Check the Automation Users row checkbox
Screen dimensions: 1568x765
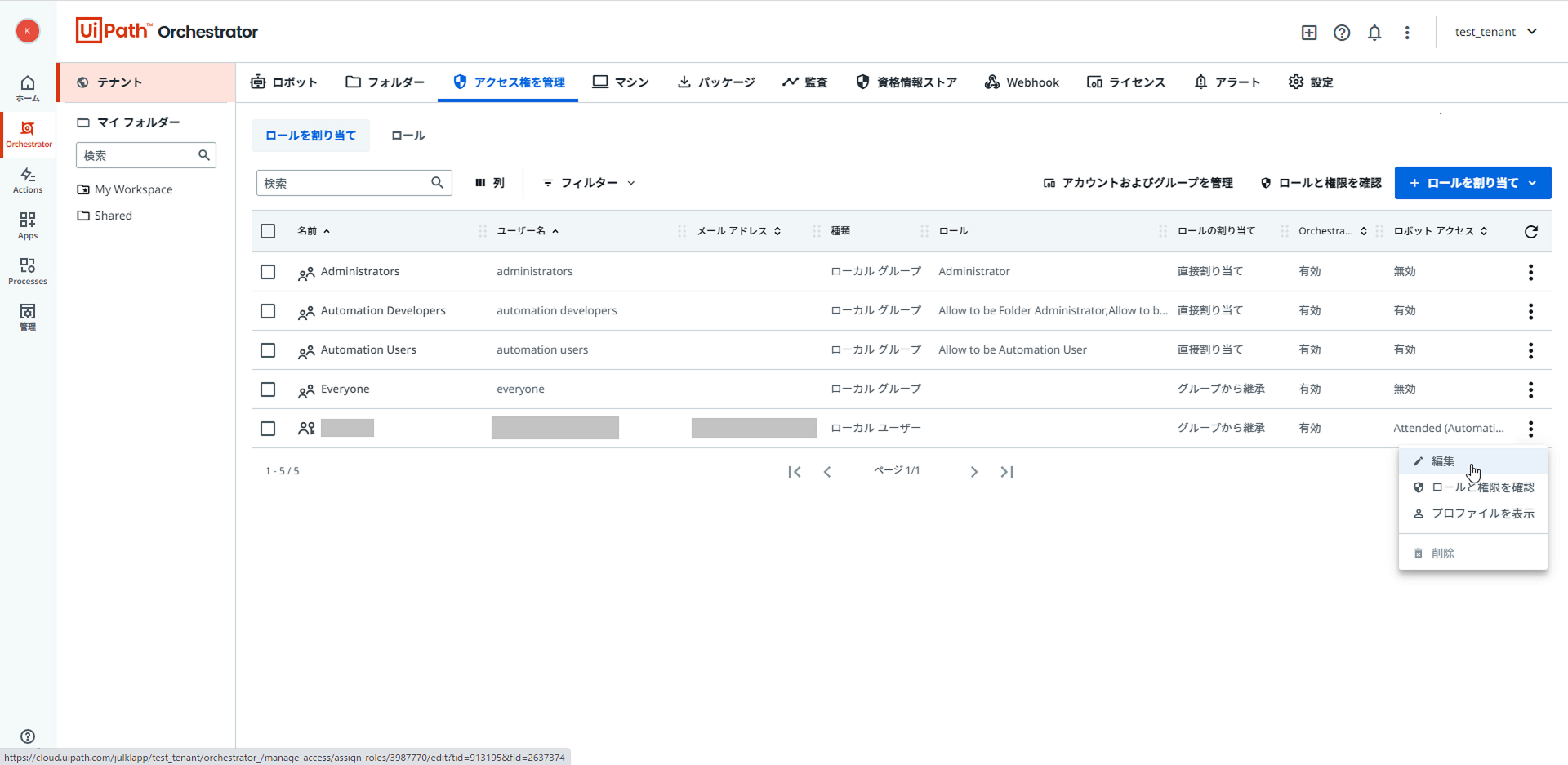pos(268,350)
